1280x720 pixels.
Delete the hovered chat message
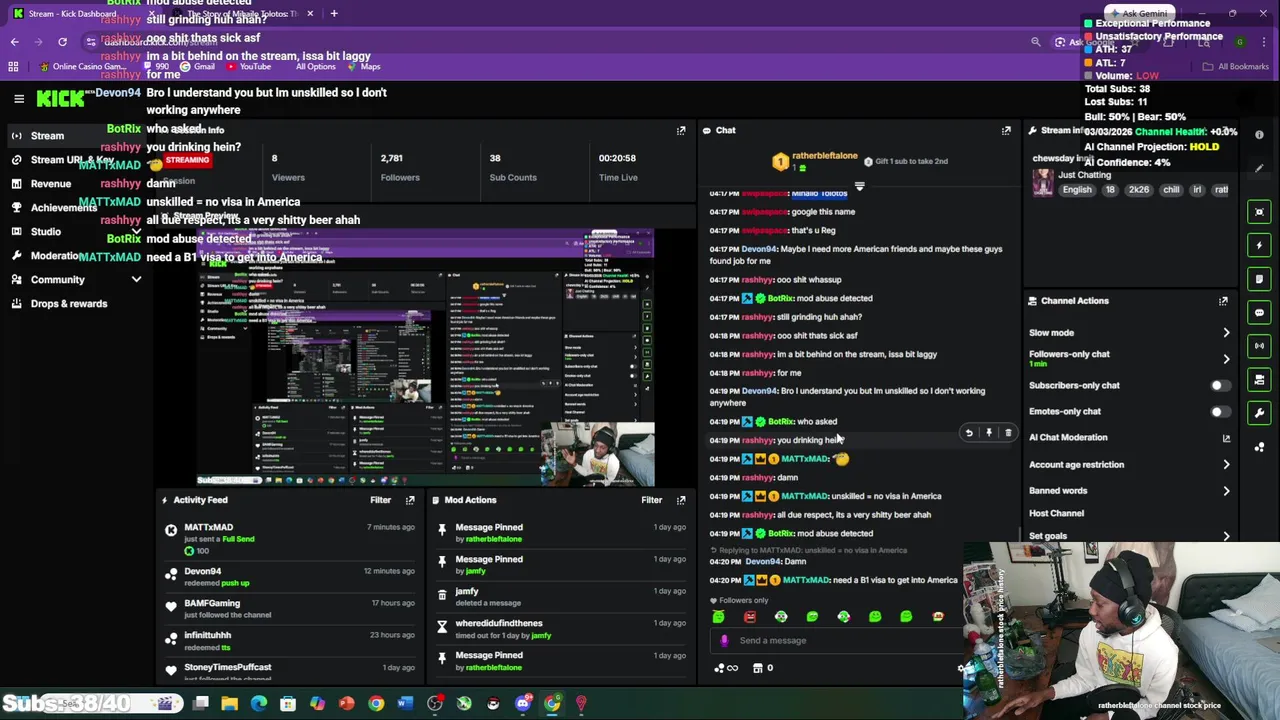click(1008, 433)
